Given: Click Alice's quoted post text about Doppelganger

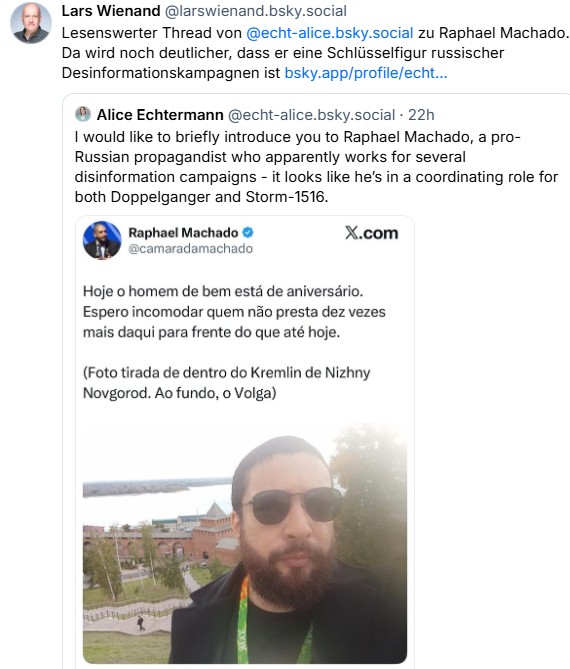Looking at the screenshot, I should click(316, 167).
